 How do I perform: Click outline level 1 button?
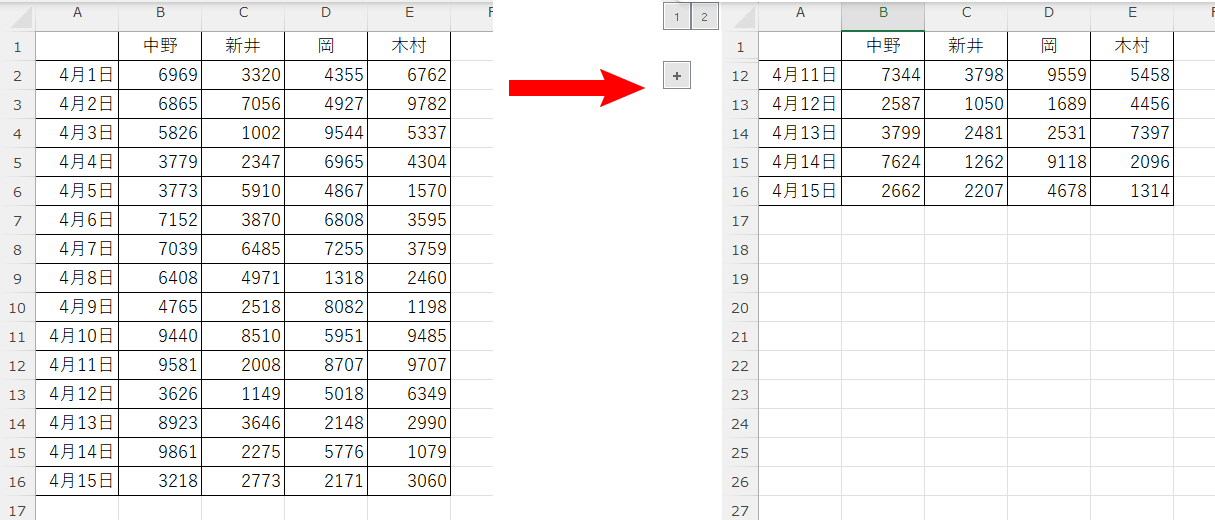click(677, 16)
